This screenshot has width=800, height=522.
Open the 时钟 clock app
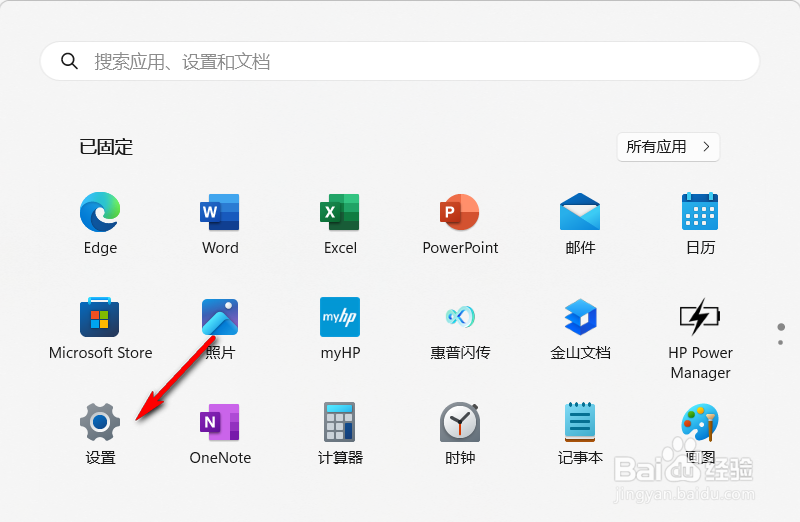pyautogui.click(x=460, y=433)
